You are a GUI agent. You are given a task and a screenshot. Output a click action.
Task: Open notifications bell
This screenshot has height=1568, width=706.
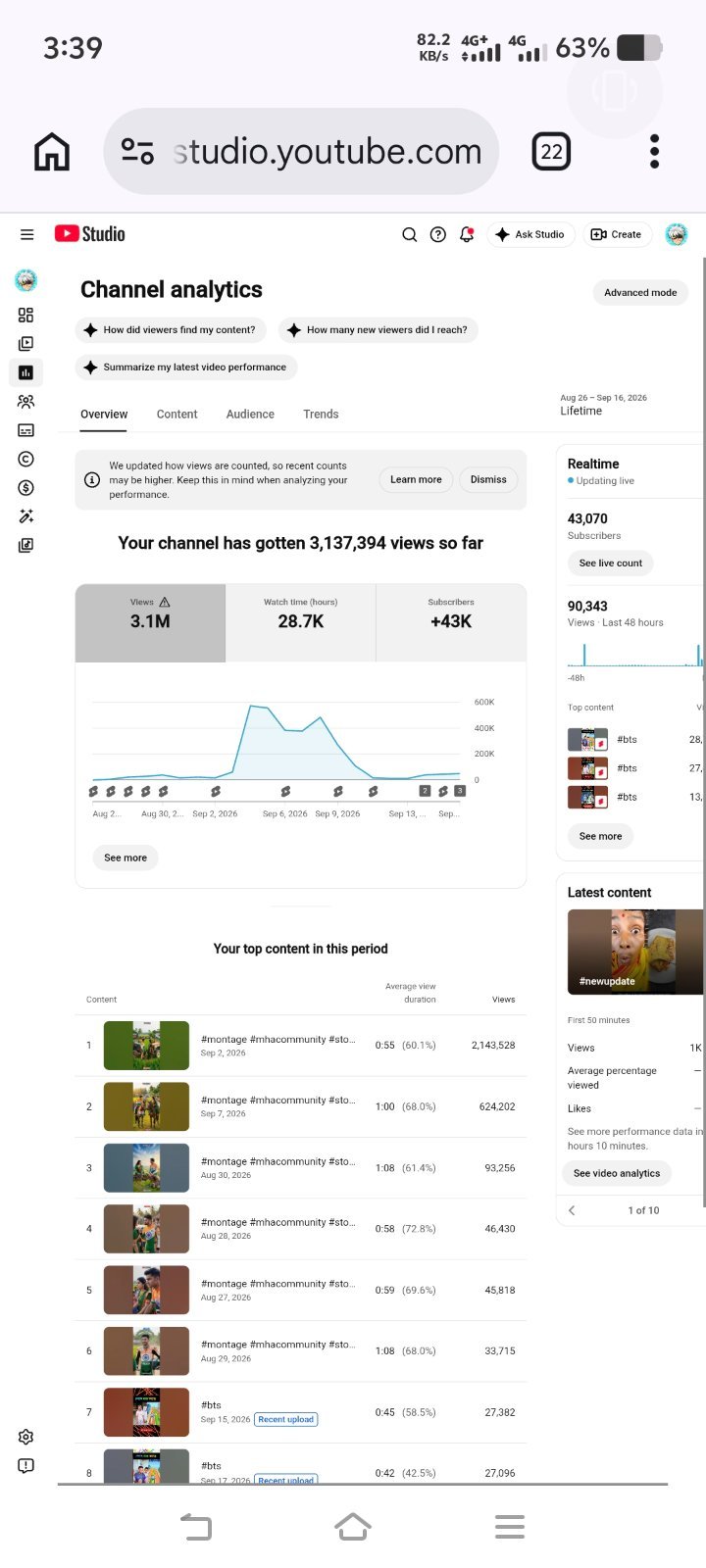(467, 234)
